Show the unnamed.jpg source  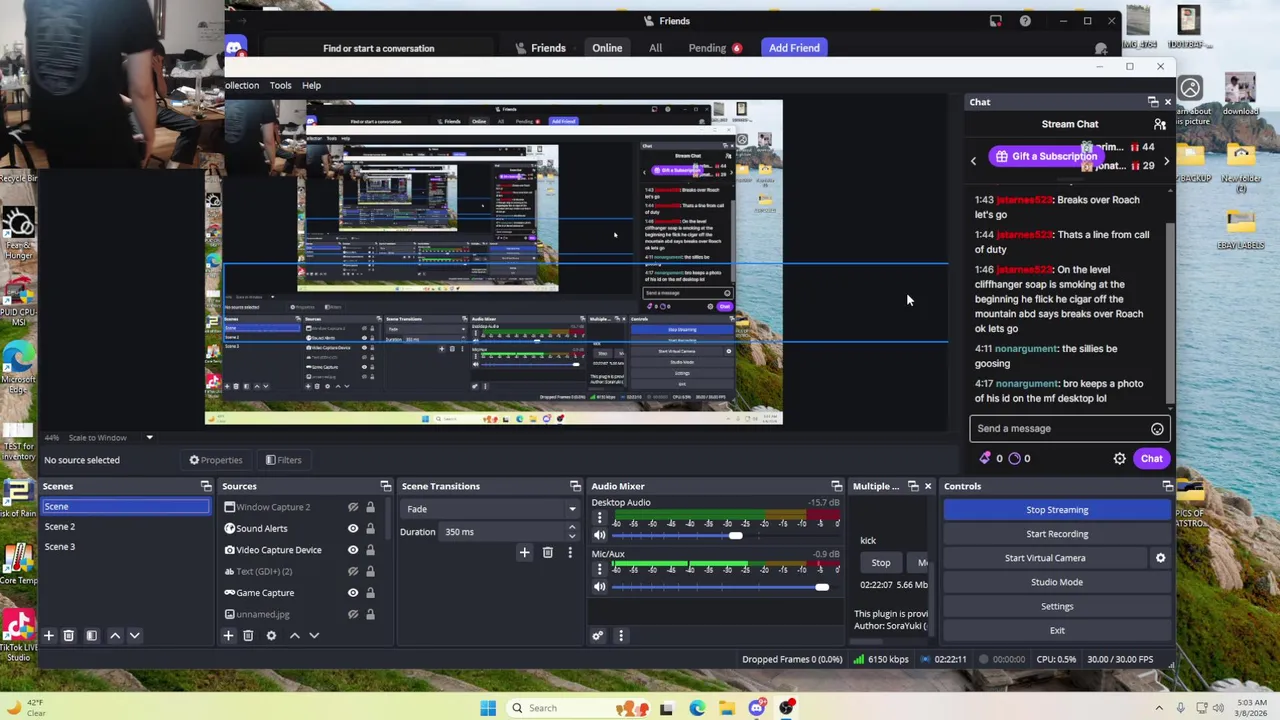[x=353, y=614]
